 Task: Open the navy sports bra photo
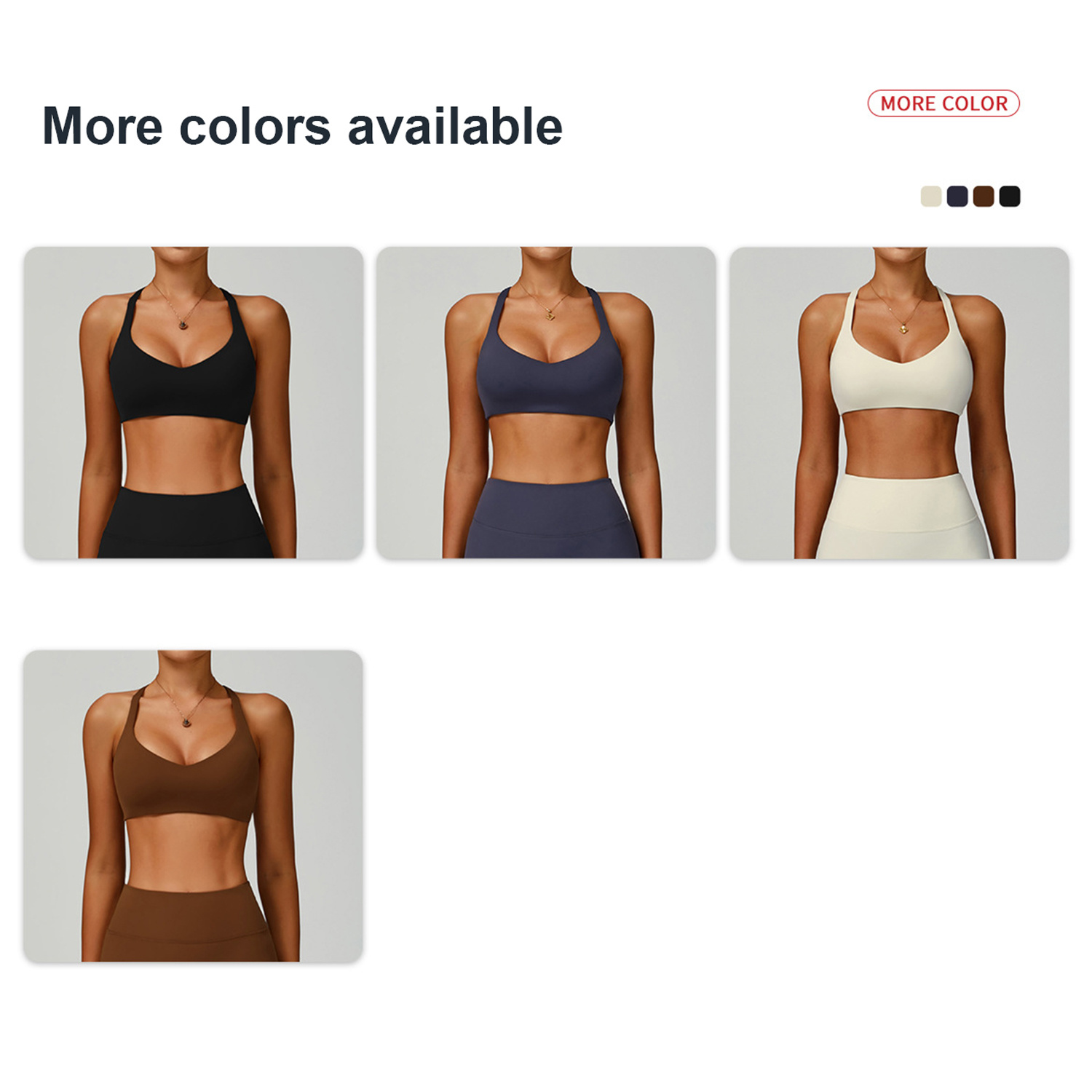[546, 403]
